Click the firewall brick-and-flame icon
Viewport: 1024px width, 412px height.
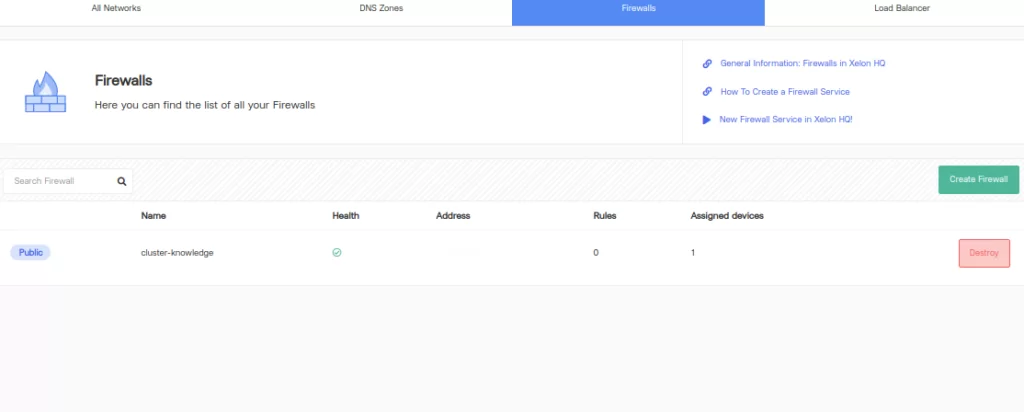[45, 92]
